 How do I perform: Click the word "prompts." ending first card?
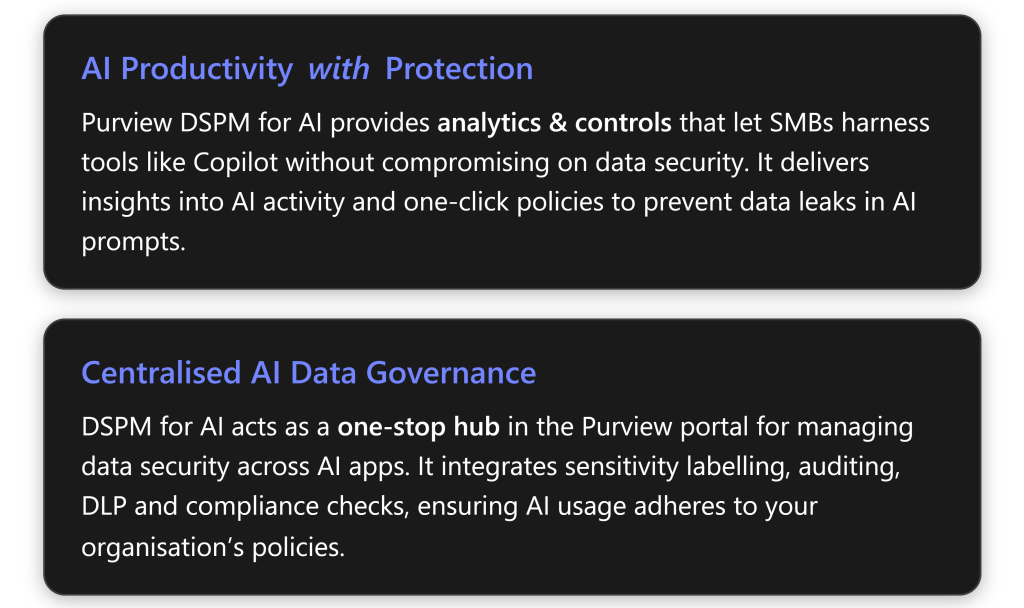pyautogui.click(x=134, y=241)
